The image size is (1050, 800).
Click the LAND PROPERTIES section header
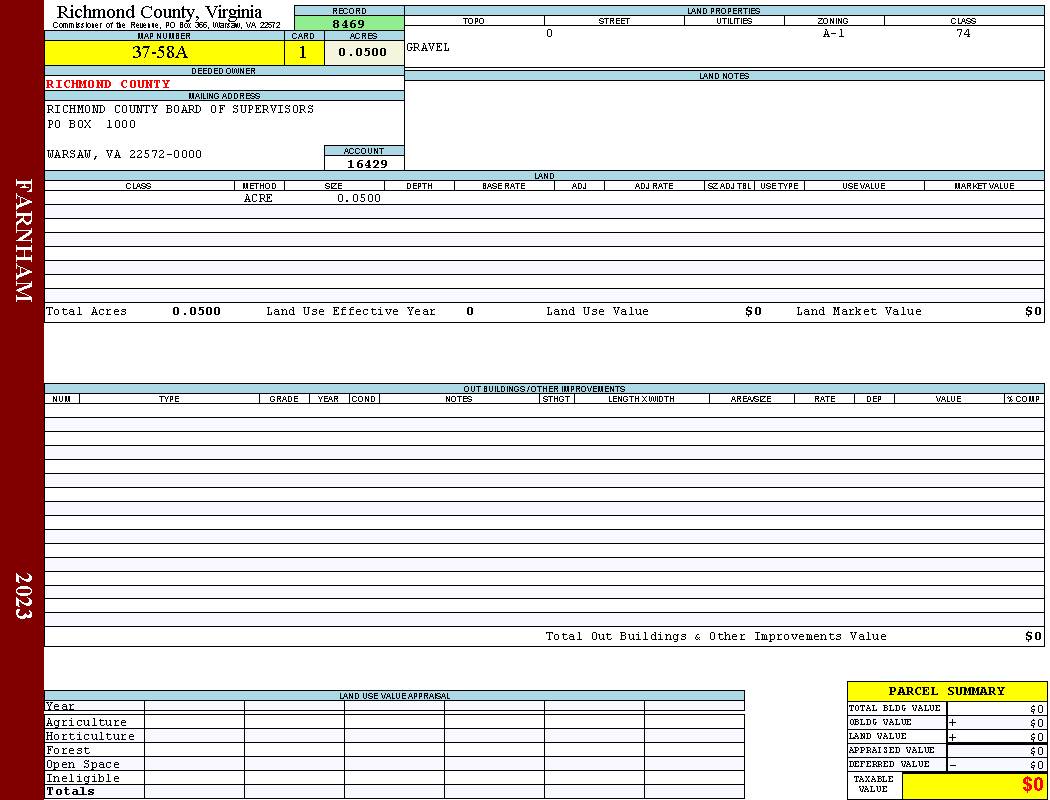click(x=723, y=11)
